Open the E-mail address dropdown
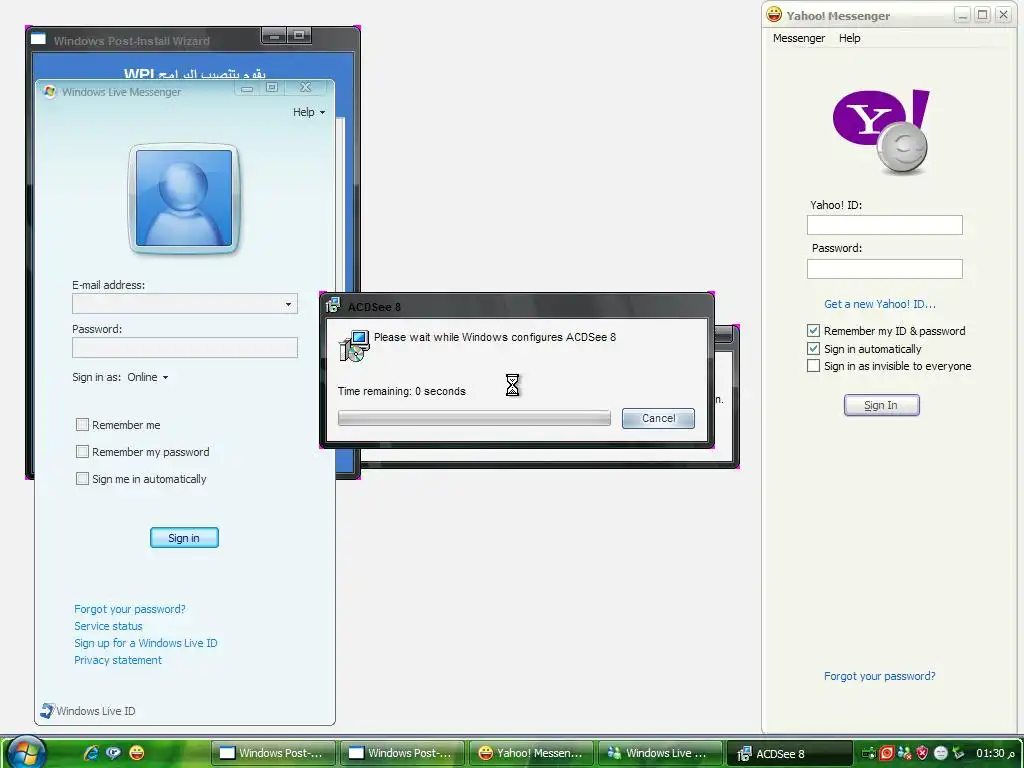1024x768 pixels. (x=288, y=304)
